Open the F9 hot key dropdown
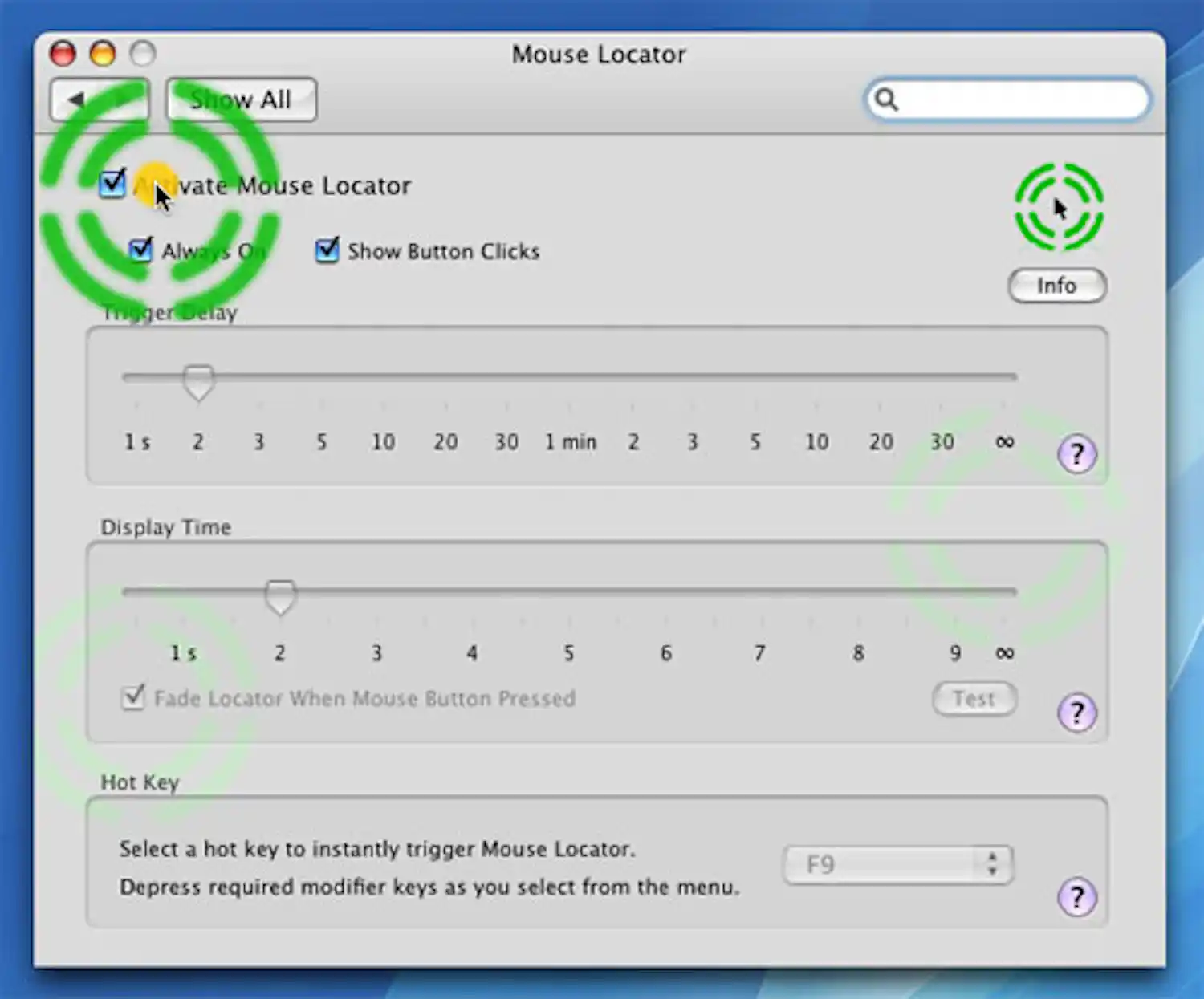The width and height of the screenshot is (1204, 999). 897,865
